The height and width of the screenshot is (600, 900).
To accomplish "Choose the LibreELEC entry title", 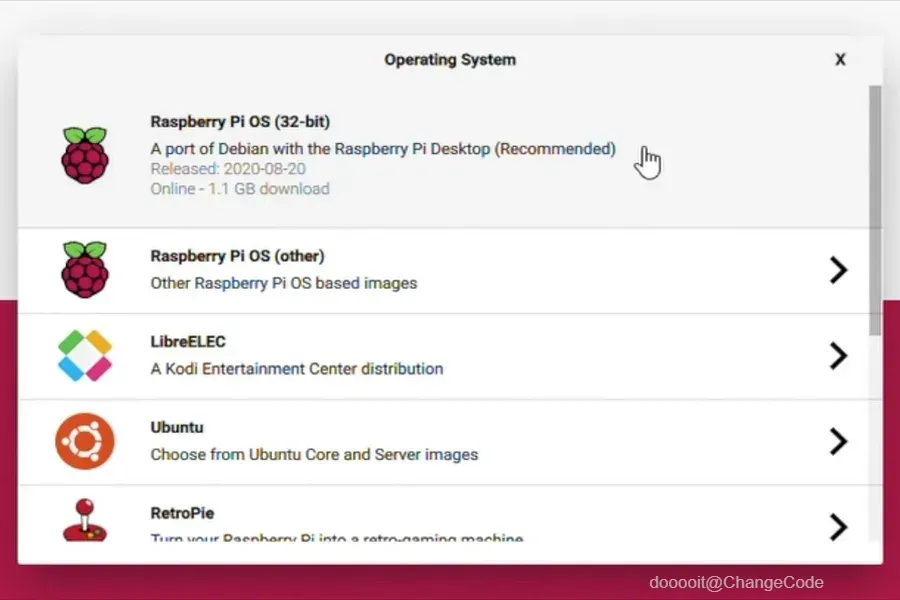I will (188, 342).
